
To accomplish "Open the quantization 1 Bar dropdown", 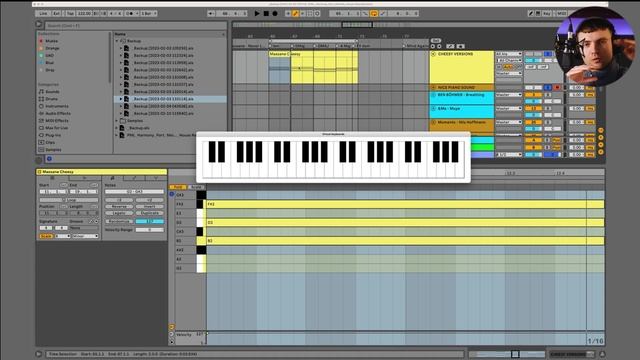I will coord(149,13).
